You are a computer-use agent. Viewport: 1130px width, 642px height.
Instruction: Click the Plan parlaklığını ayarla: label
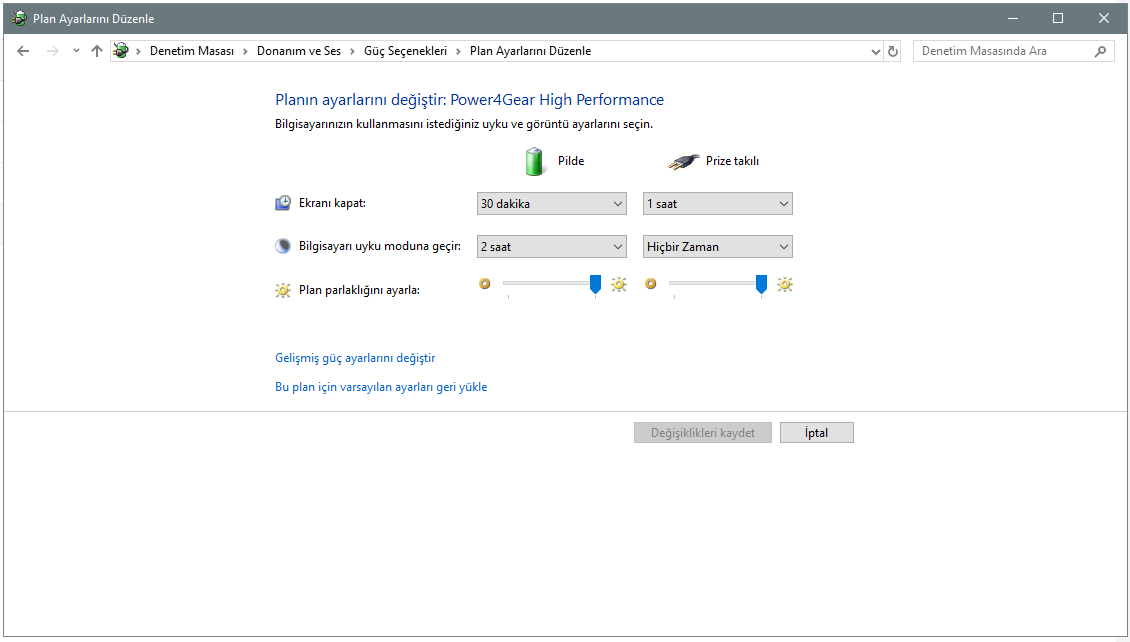[x=359, y=290]
